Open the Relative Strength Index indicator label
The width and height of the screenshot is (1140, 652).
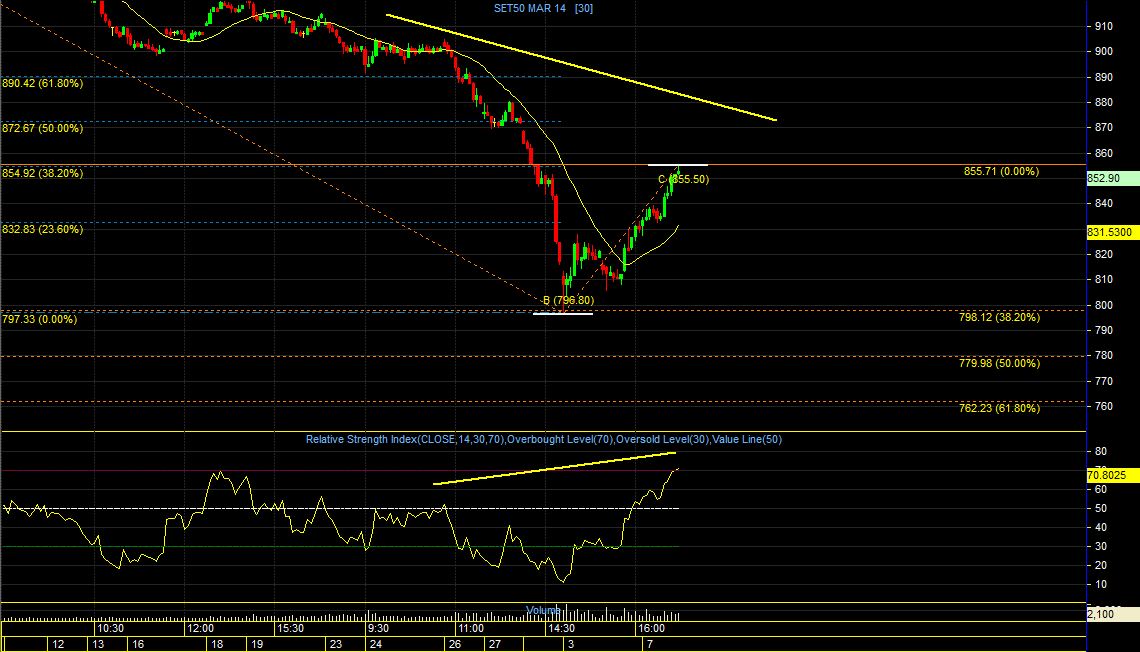coord(544,440)
